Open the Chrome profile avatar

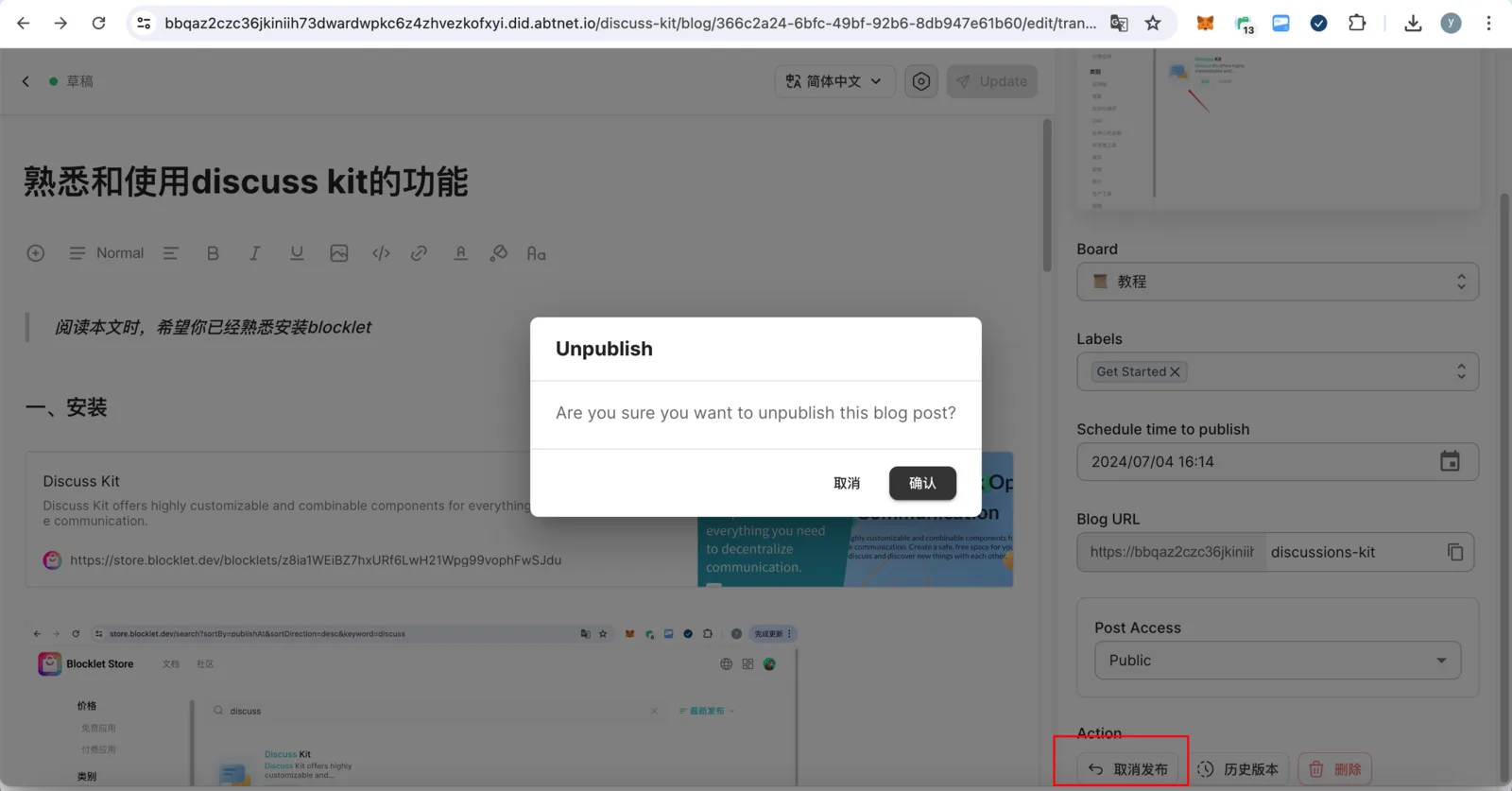[1451, 23]
